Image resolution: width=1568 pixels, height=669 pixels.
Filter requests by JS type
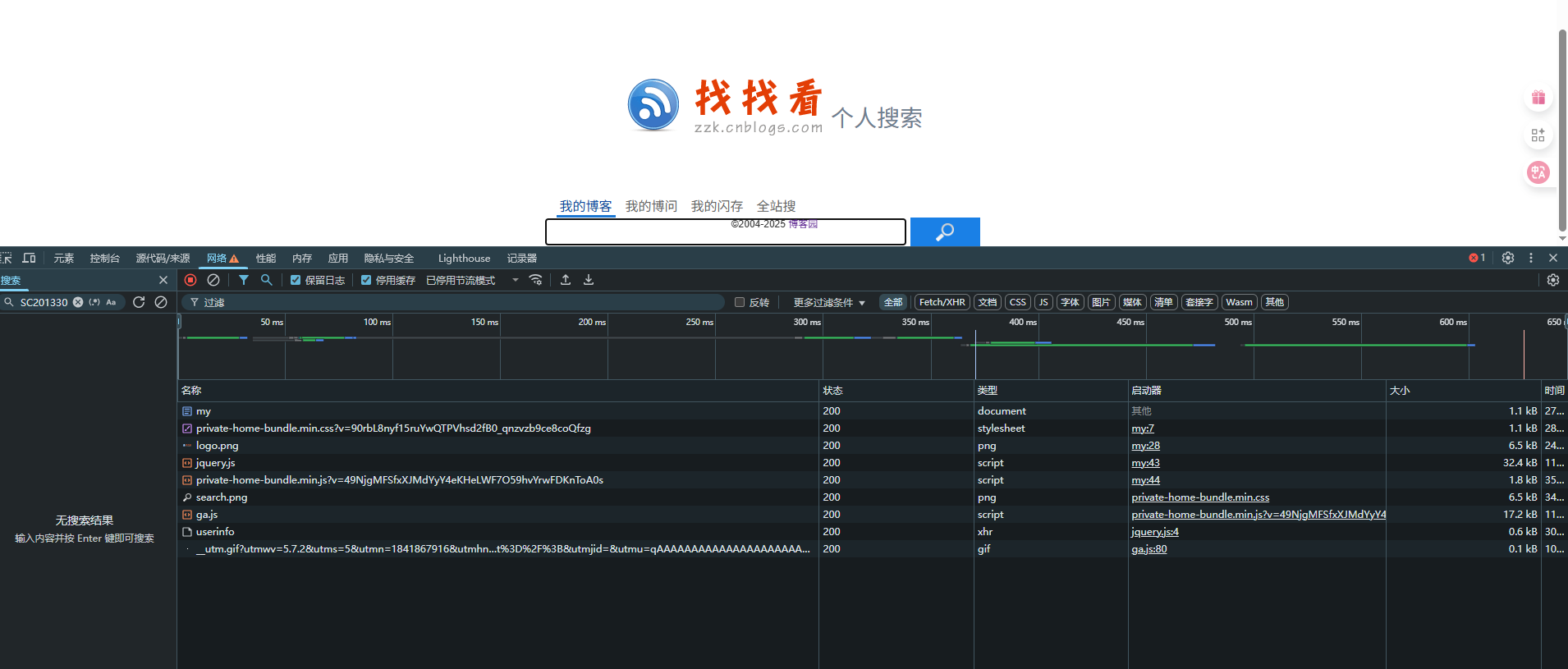tap(1043, 302)
